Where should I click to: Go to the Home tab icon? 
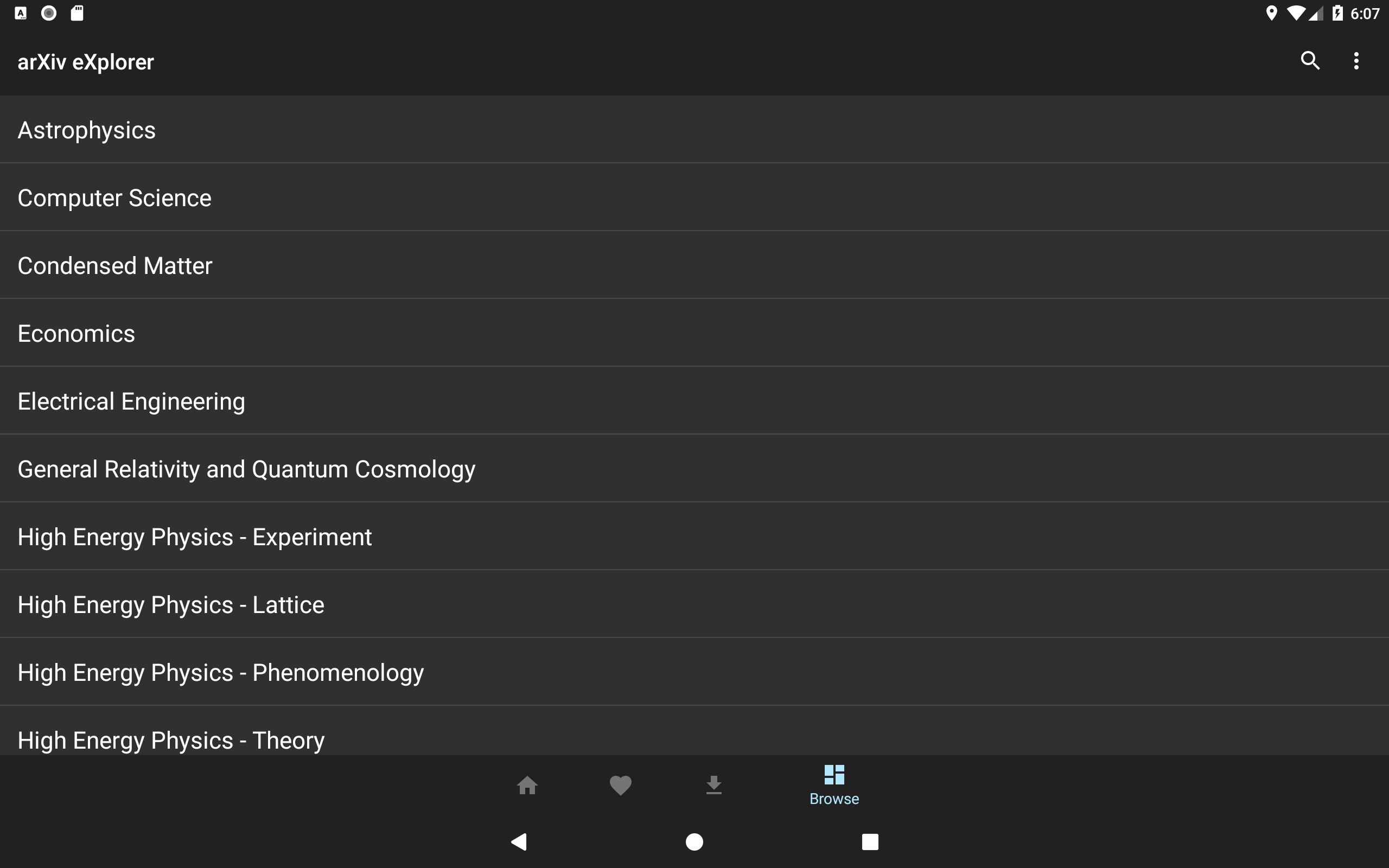pyautogui.click(x=527, y=785)
